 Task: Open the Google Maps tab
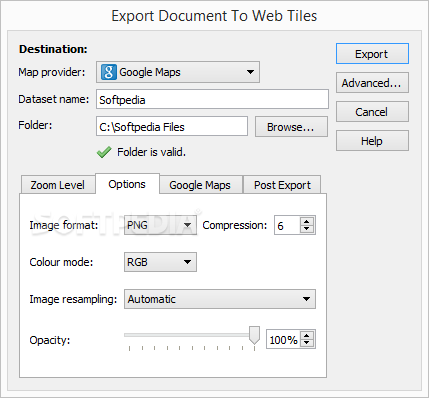[200, 185]
